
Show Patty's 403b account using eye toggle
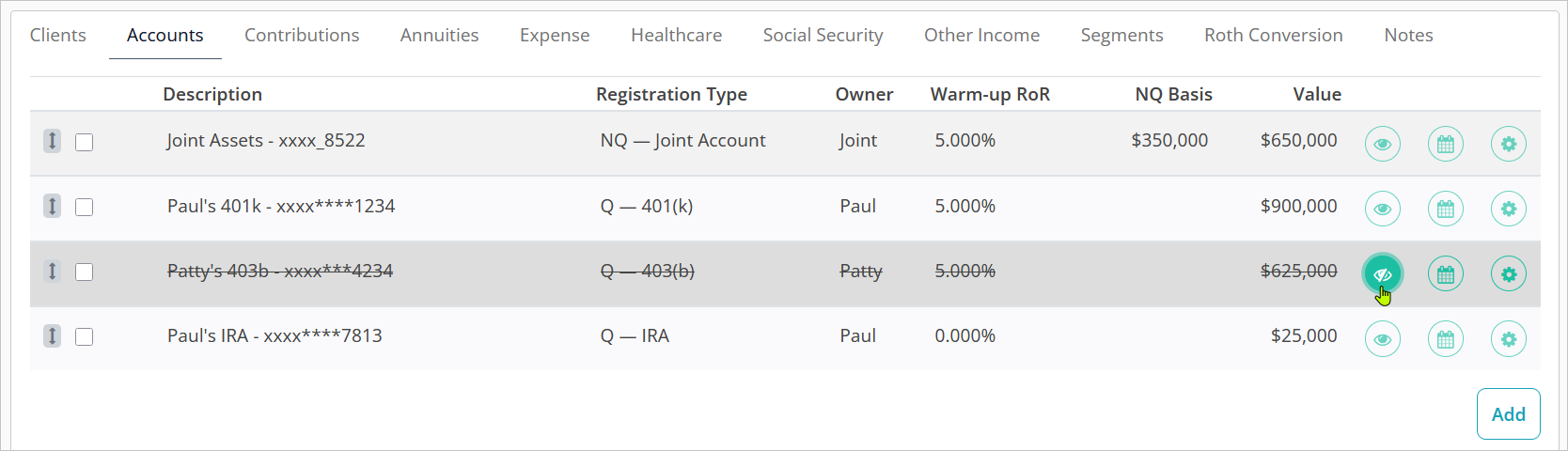pos(1382,274)
